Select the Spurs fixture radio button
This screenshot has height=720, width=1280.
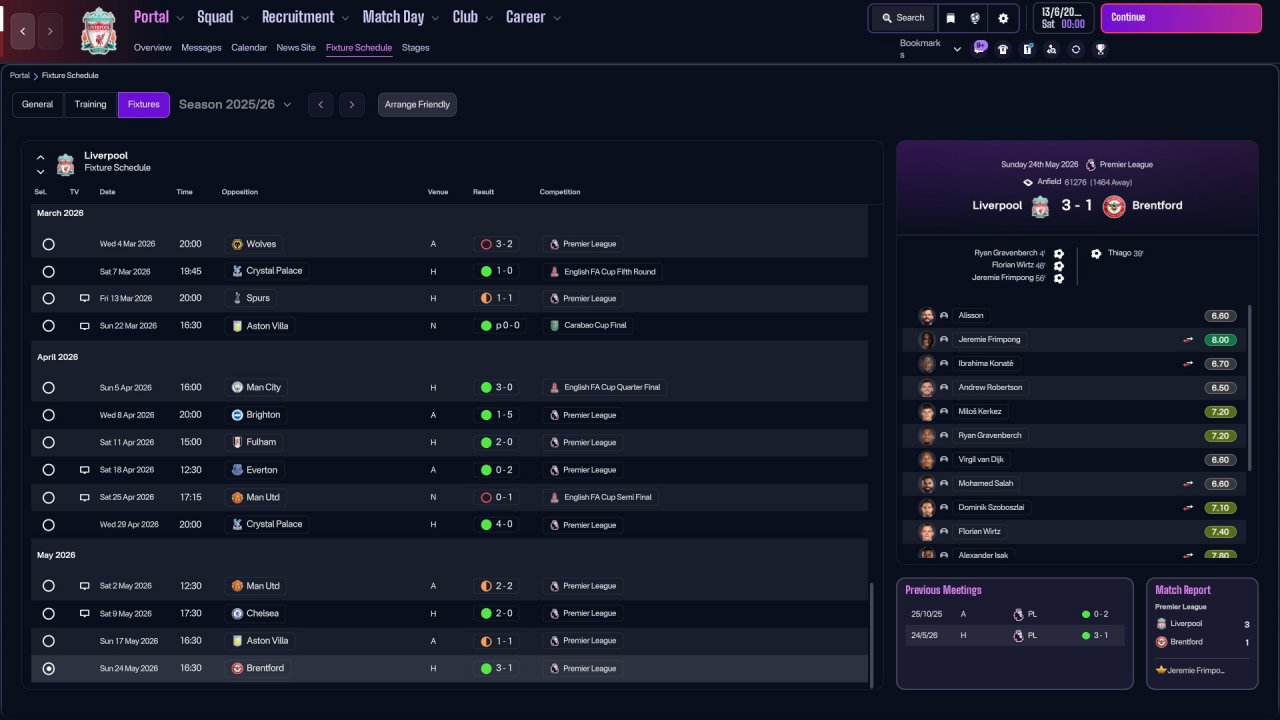tap(48, 298)
